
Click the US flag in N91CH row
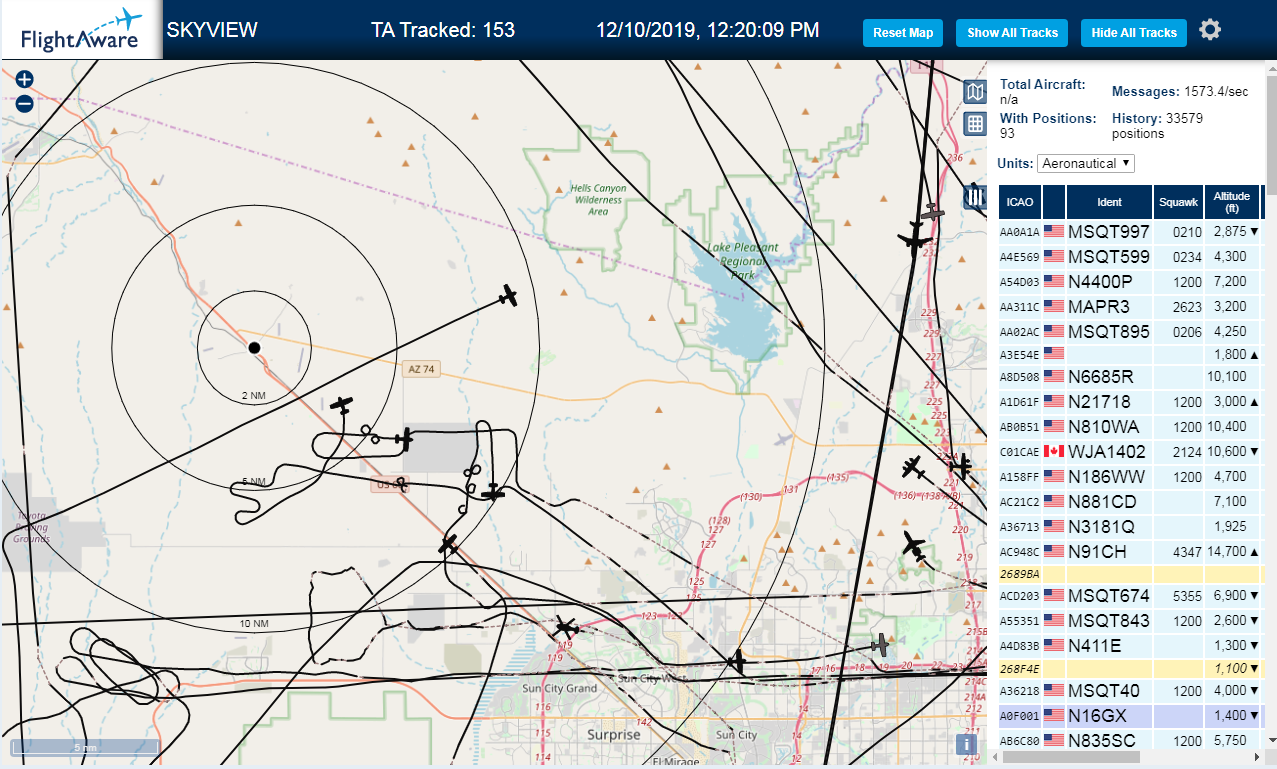pos(1054,551)
